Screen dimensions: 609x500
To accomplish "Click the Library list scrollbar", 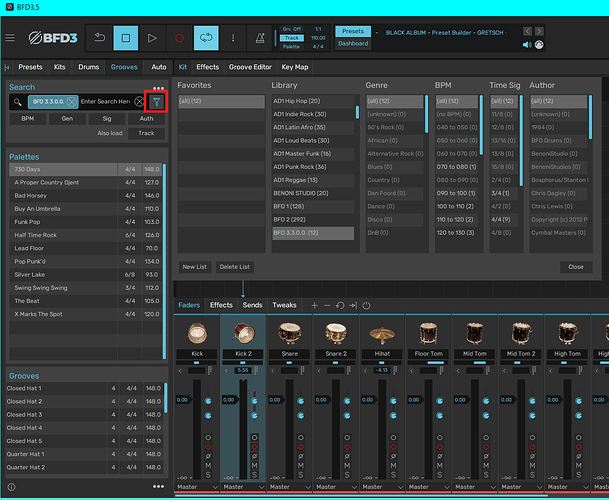I will (357, 113).
